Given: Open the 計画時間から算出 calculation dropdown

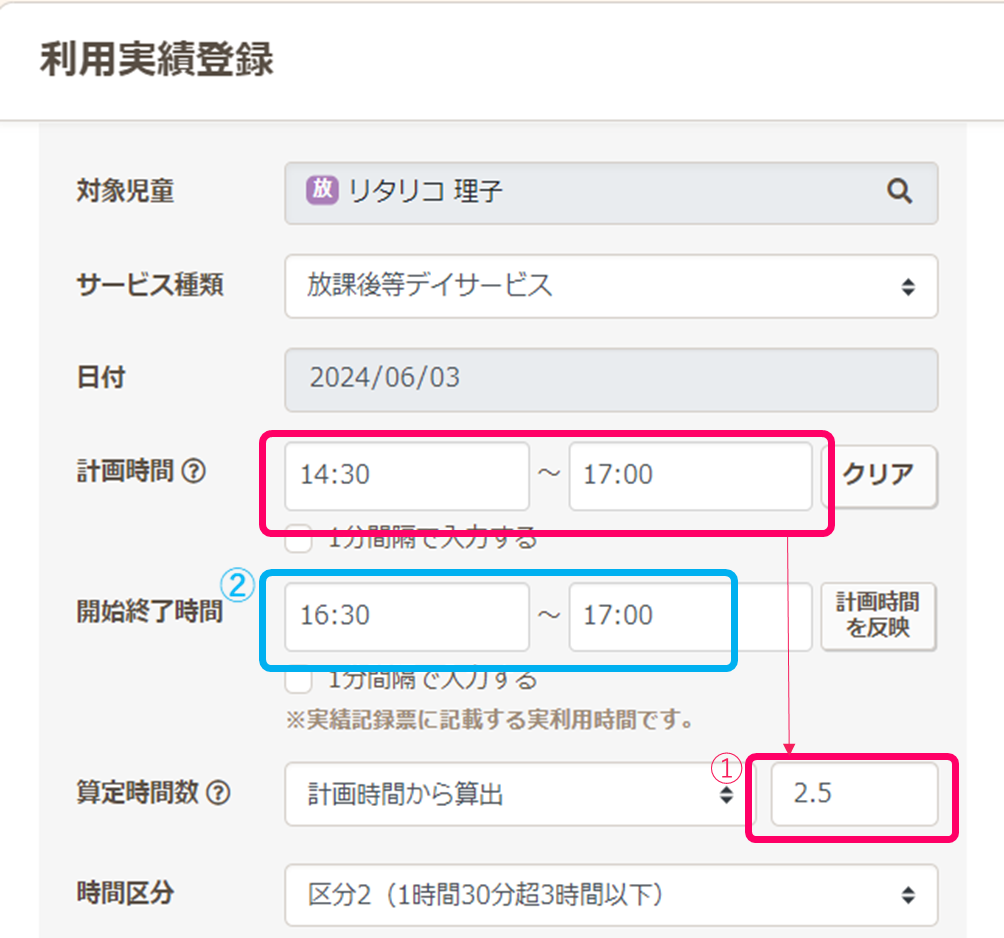Looking at the screenshot, I should pos(510,795).
